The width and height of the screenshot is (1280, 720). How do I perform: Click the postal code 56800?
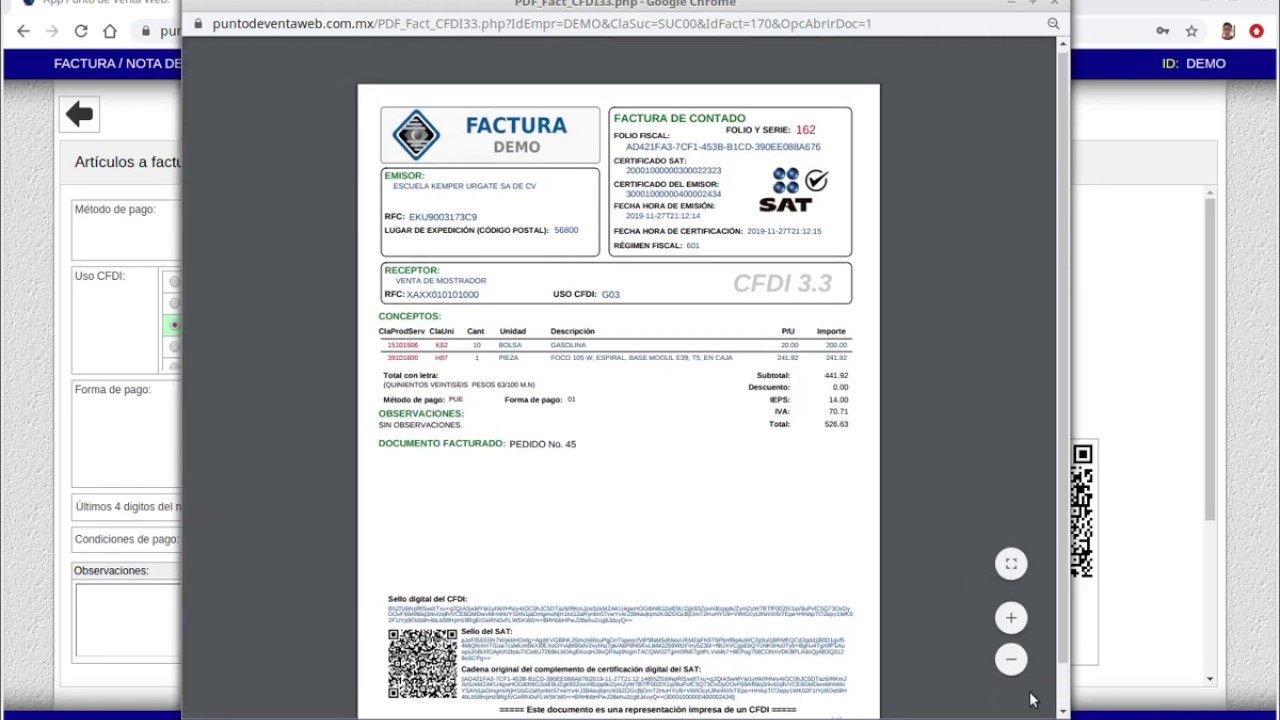(x=566, y=230)
